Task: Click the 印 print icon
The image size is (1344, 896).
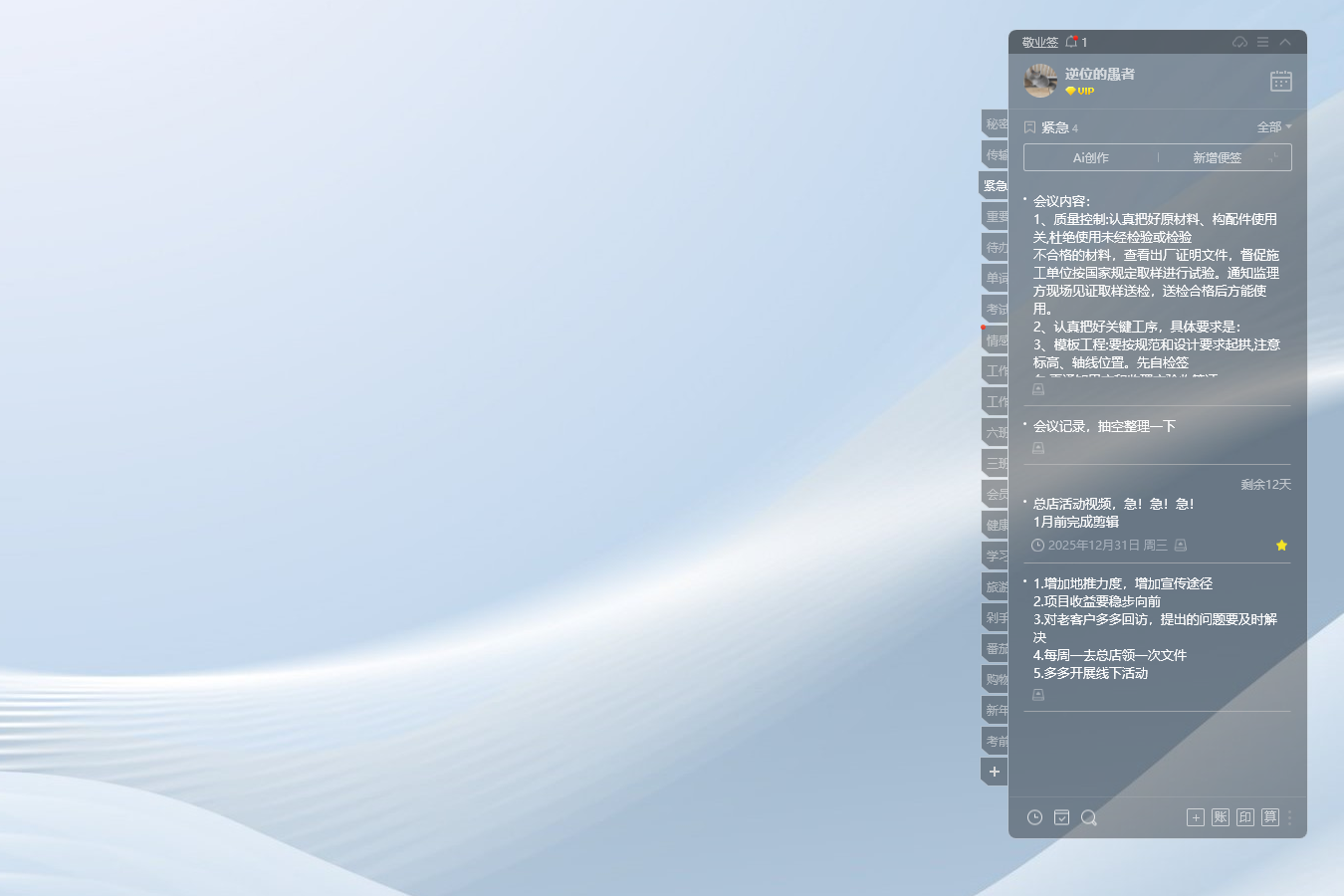Action: tap(1244, 817)
